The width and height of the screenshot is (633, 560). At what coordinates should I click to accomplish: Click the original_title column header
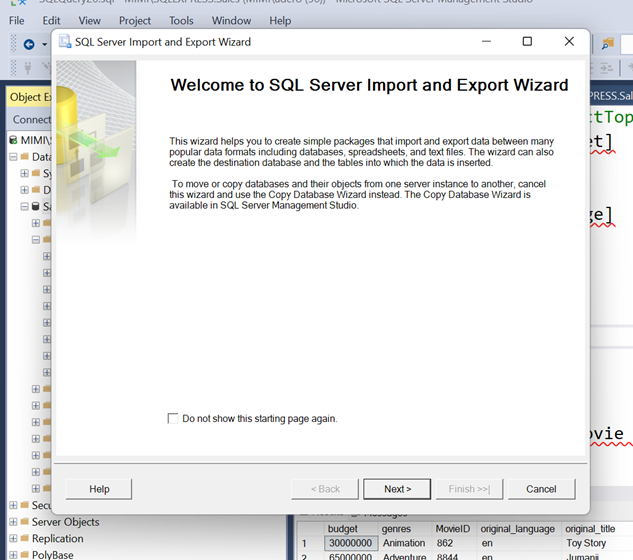coord(597,529)
